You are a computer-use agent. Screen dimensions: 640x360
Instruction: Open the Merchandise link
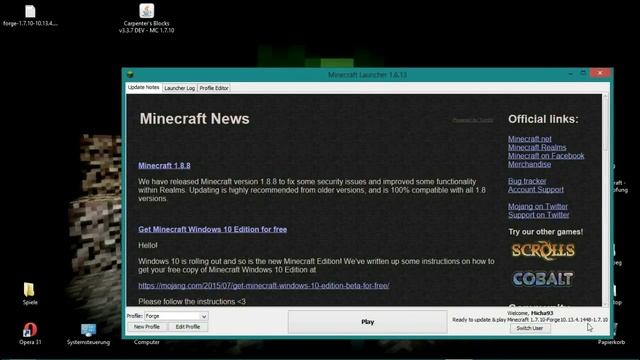(x=529, y=164)
